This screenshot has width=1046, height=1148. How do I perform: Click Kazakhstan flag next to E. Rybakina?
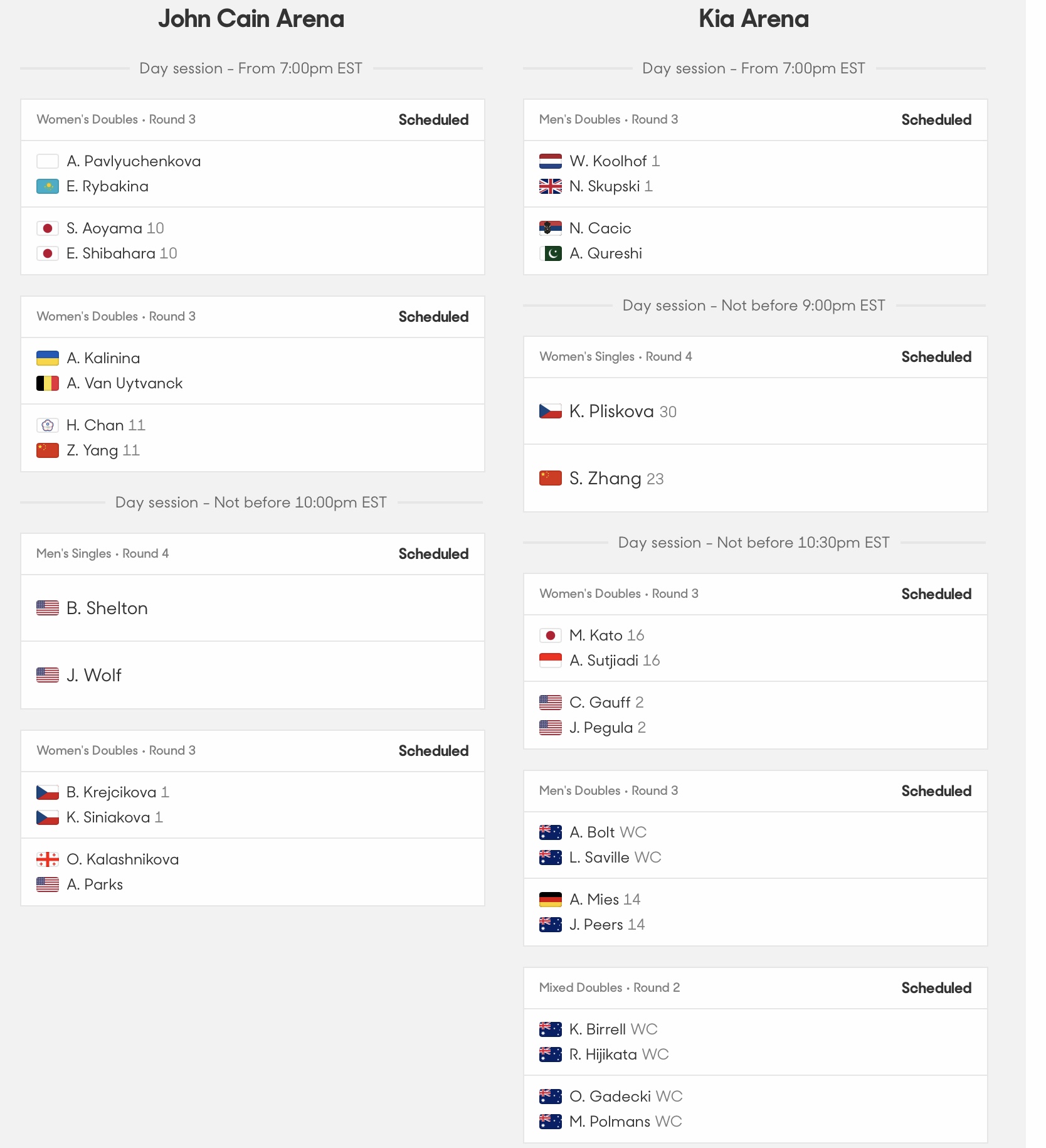tap(48, 186)
